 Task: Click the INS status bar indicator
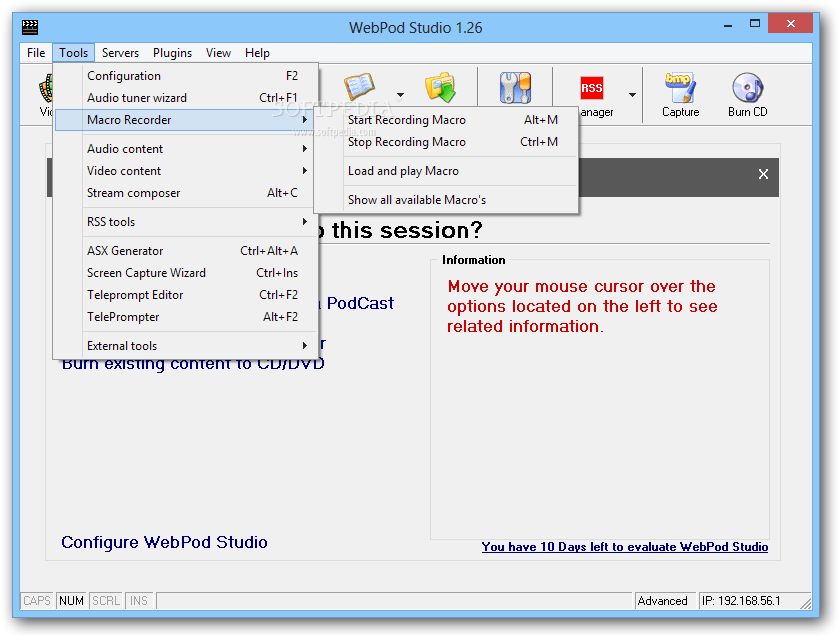(x=139, y=601)
